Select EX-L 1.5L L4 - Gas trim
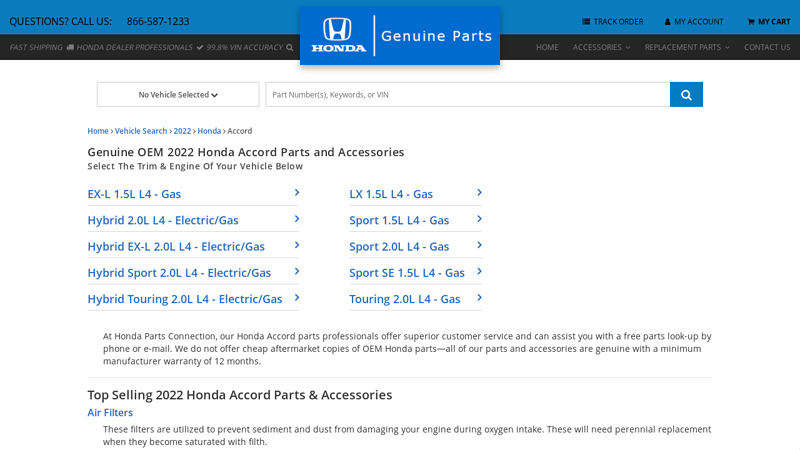 [134, 194]
